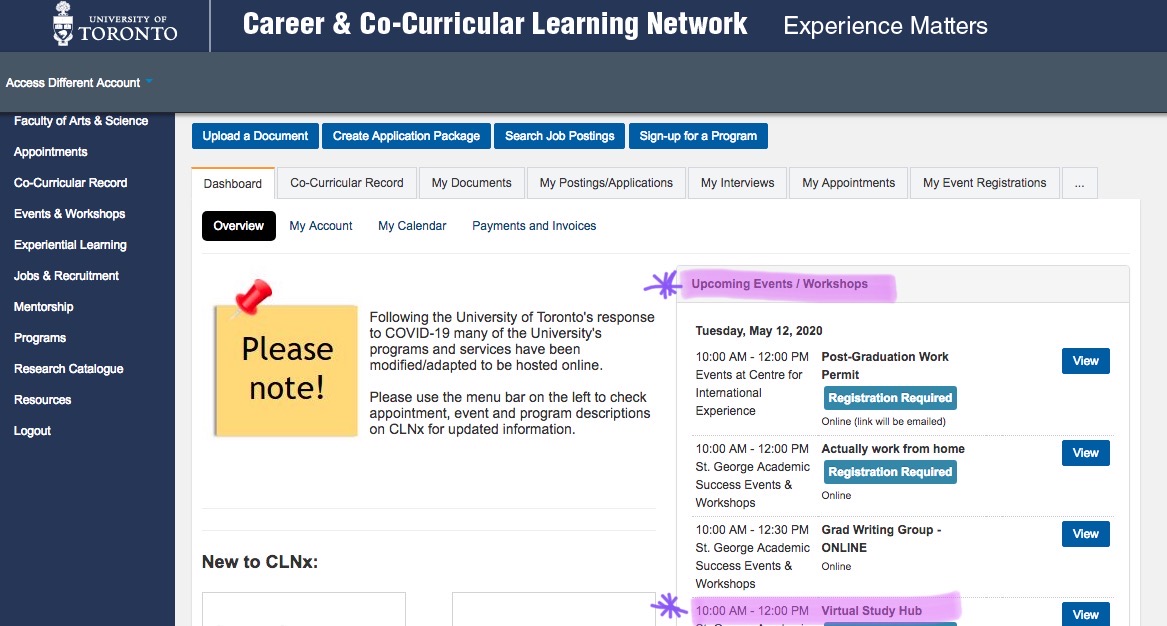Click the pushpin Please note sticky image
The image size is (1167, 626).
click(x=285, y=360)
